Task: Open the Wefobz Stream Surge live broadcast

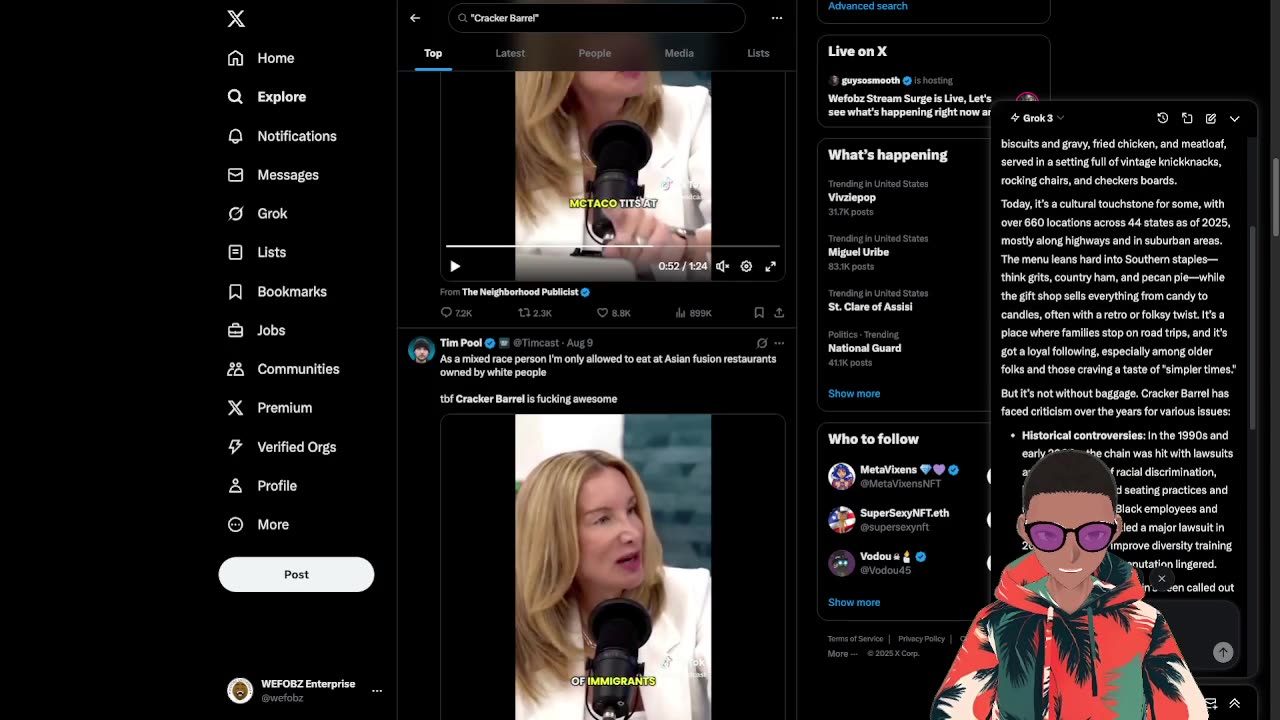Action: click(x=910, y=105)
